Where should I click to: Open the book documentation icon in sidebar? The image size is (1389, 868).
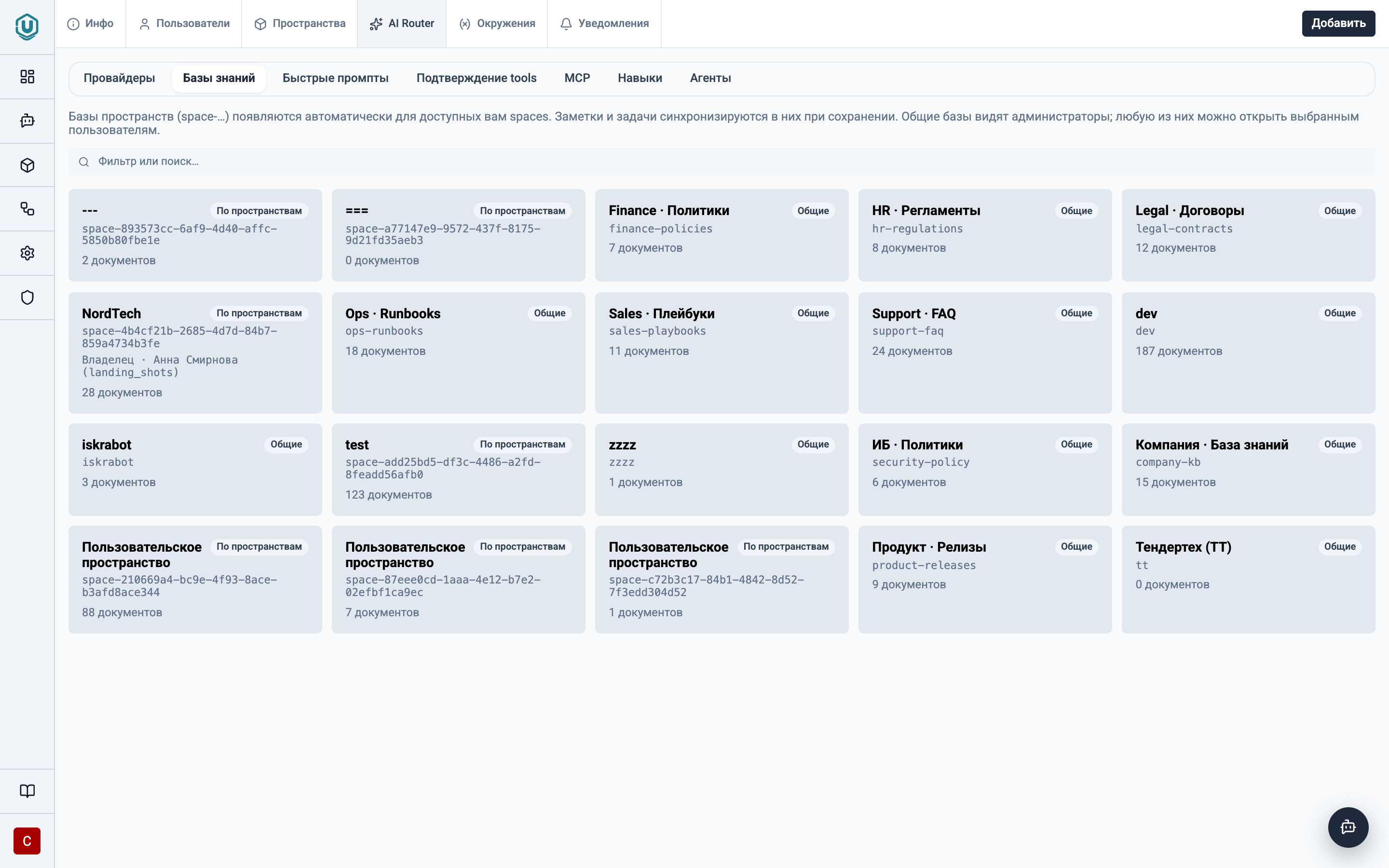click(27, 791)
